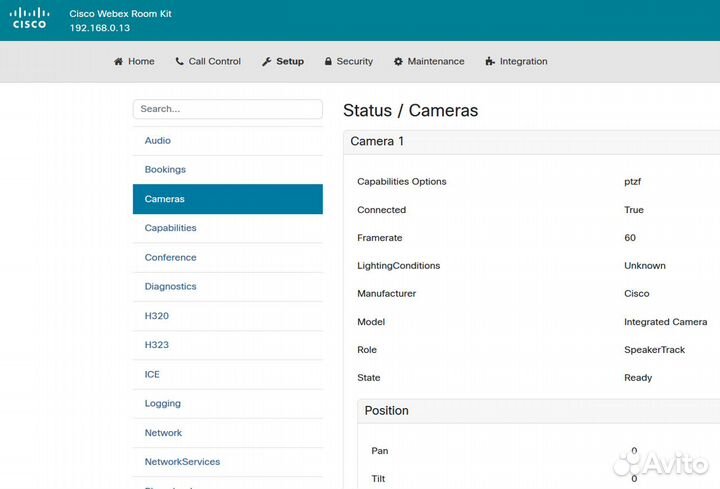Select Audio in the status list

coord(228,141)
